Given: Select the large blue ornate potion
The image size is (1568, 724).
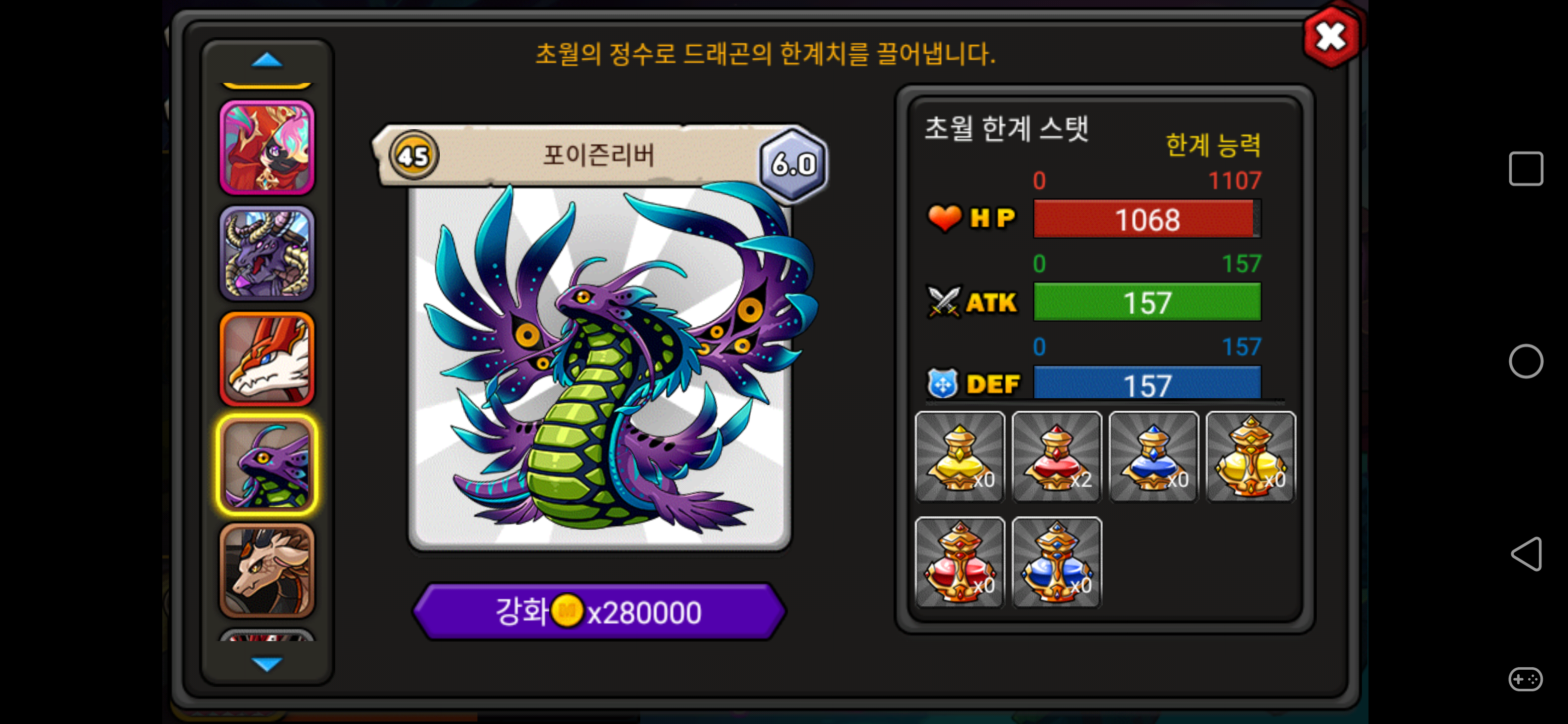Looking at the screenshot, I should (1057, 562).
